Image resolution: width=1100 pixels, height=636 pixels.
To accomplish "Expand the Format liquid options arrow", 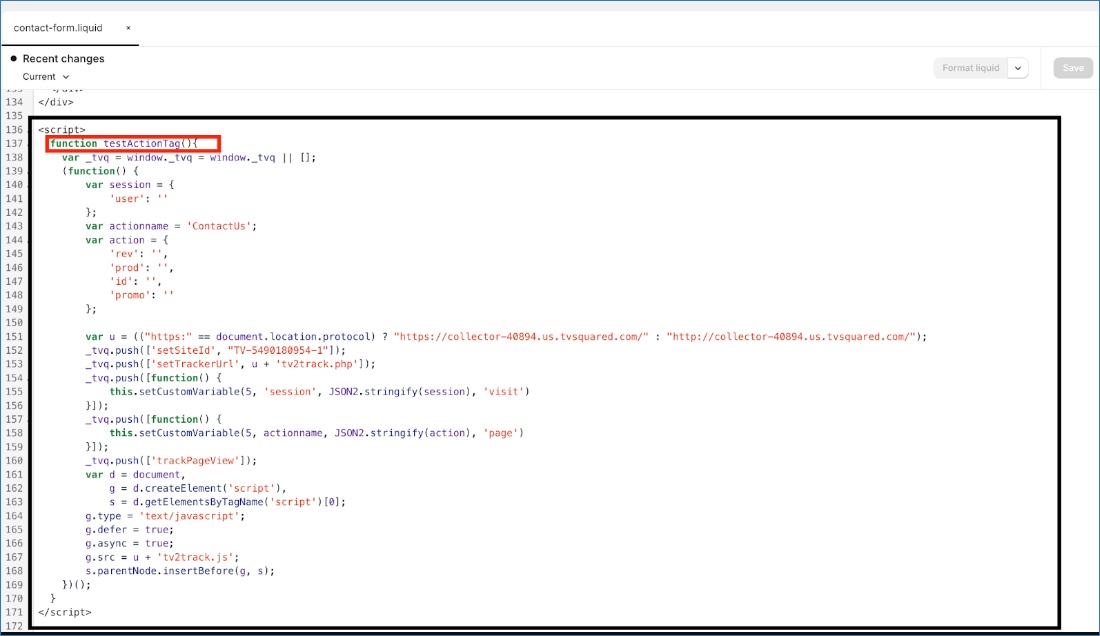I will point(1018,68).
